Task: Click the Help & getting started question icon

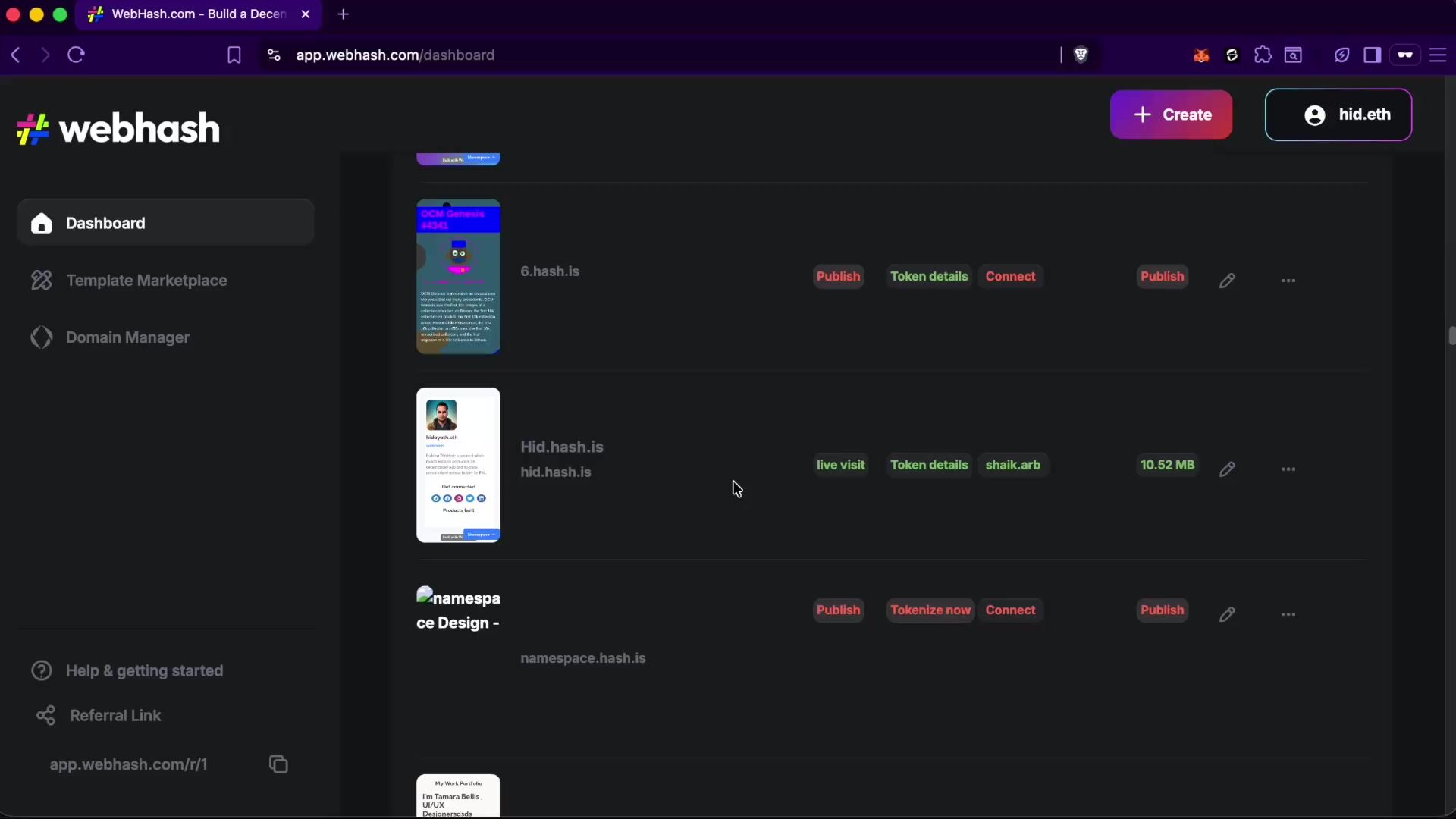Action: 42,670
